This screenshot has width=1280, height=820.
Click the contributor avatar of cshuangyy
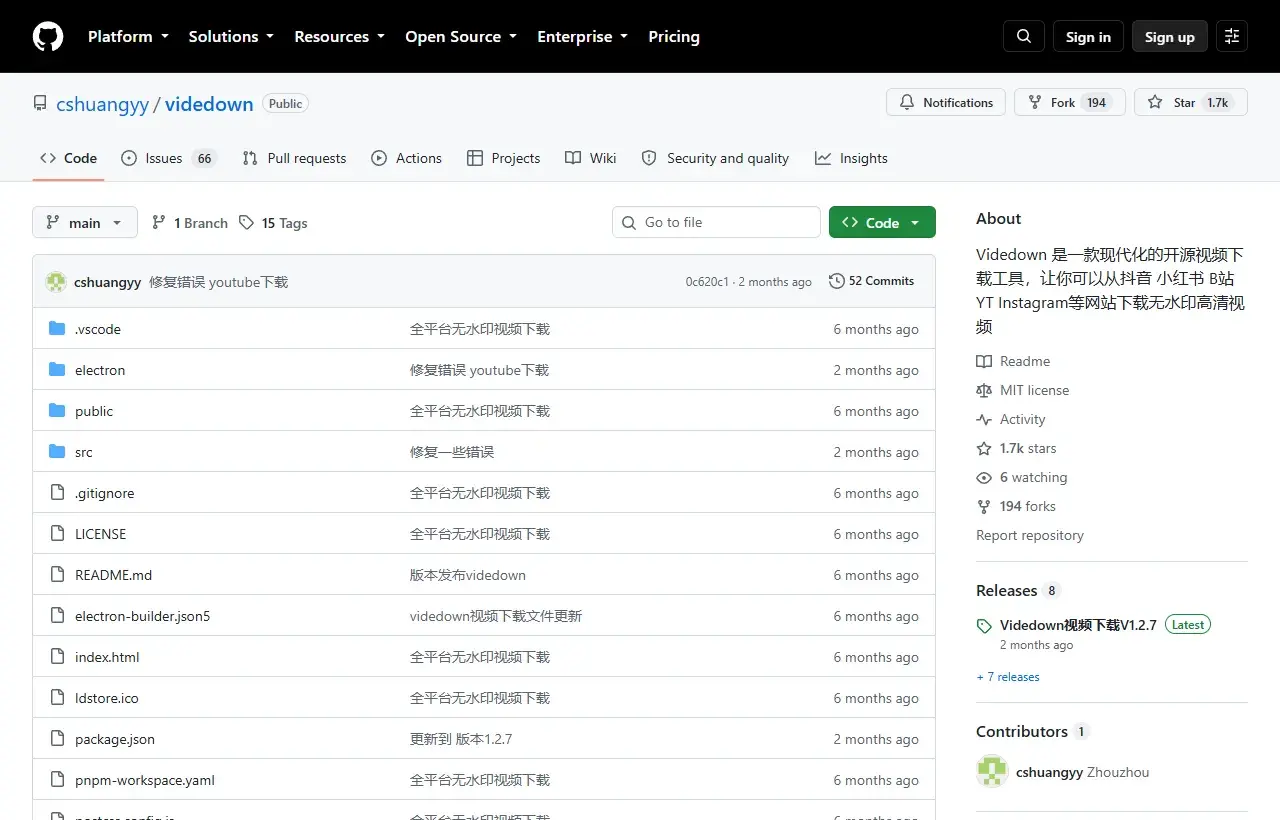(x=992, y=772)
